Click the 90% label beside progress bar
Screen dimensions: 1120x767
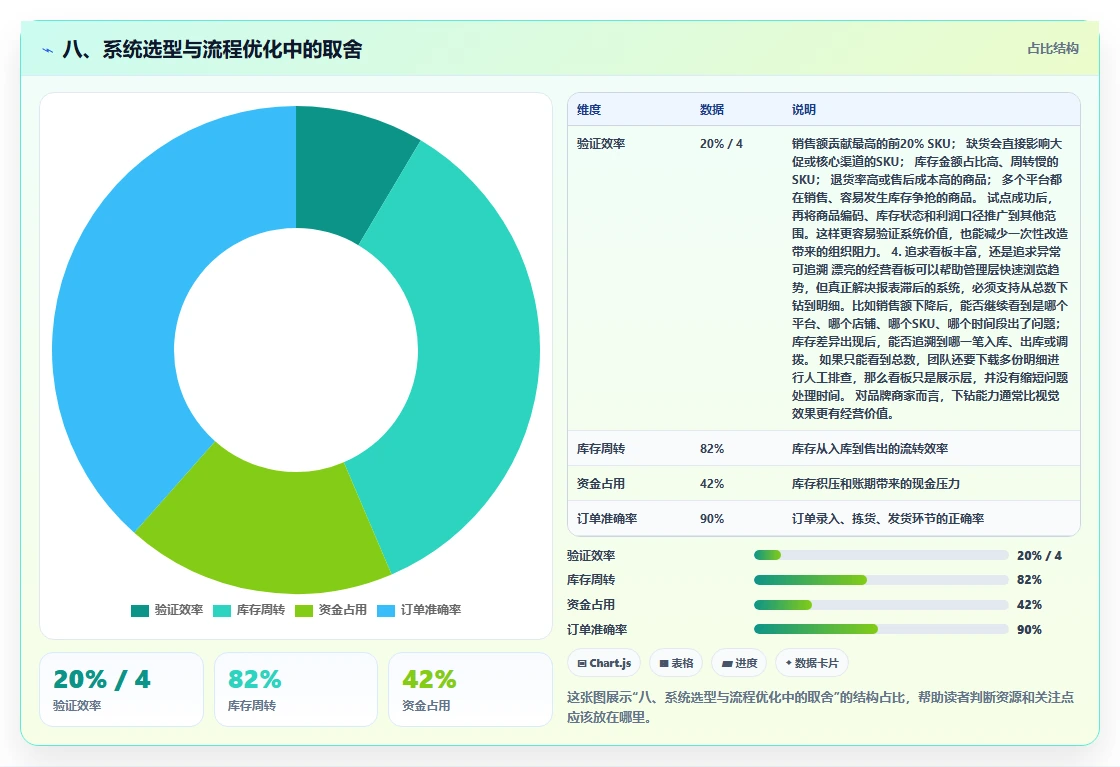tap(1029, 630)
